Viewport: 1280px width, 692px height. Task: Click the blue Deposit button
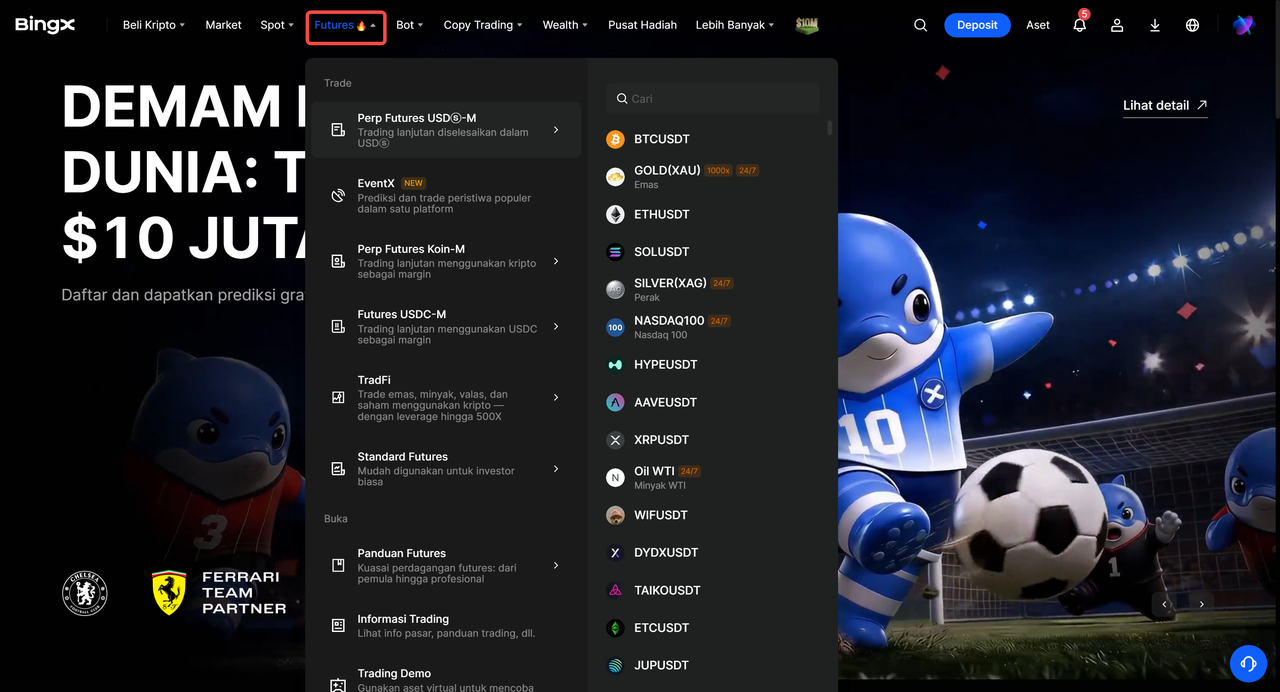click(977, 25)
